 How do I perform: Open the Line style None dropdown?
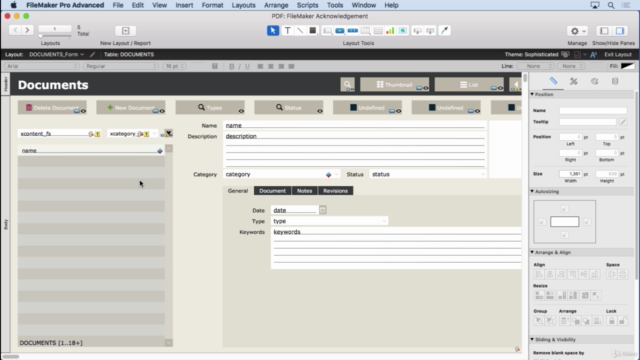(x=536, y=66)
